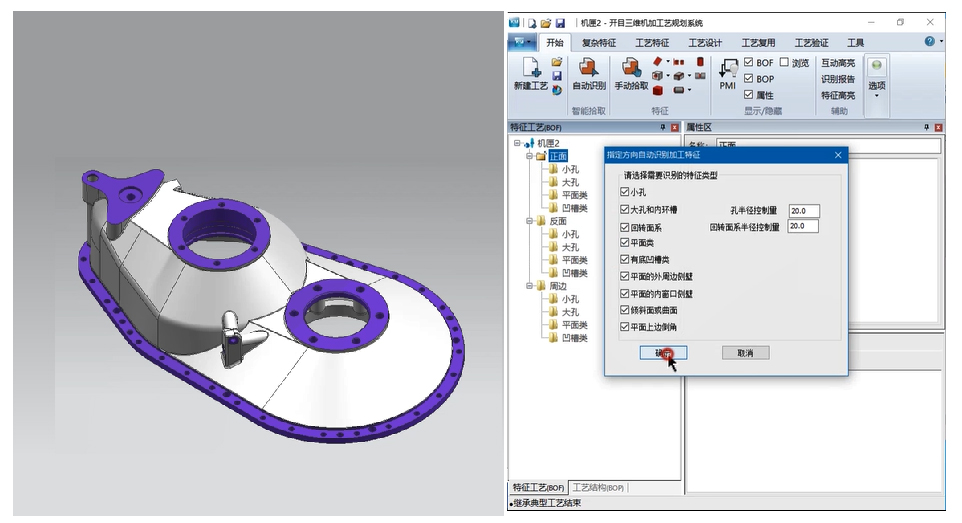Screen dimensions: 962x523
Task: Switch to the 工艺设计 ribbon tab
Action: click(x=705, y=43)
